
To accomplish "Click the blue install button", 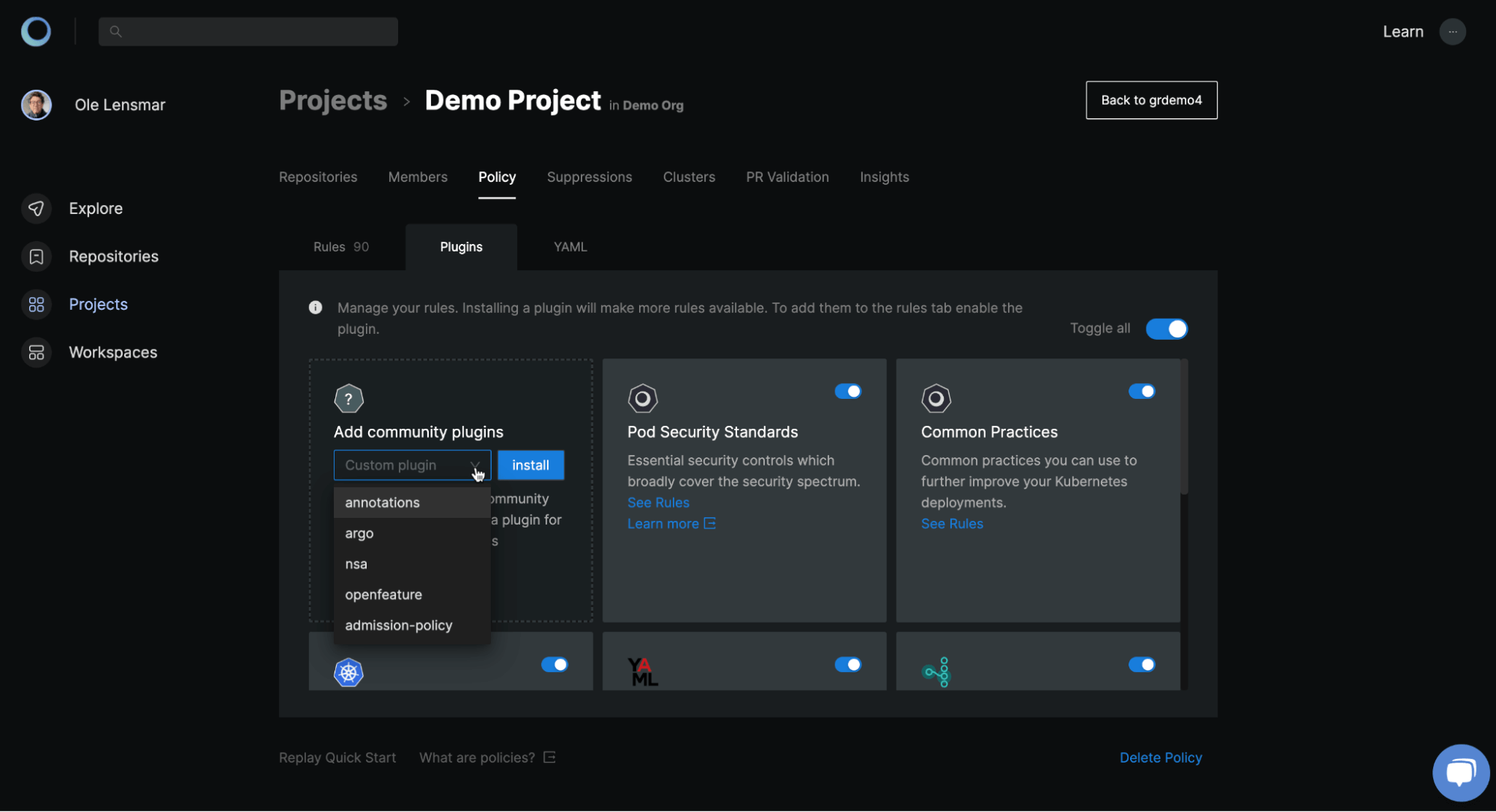I will click(x=530, y=465).
